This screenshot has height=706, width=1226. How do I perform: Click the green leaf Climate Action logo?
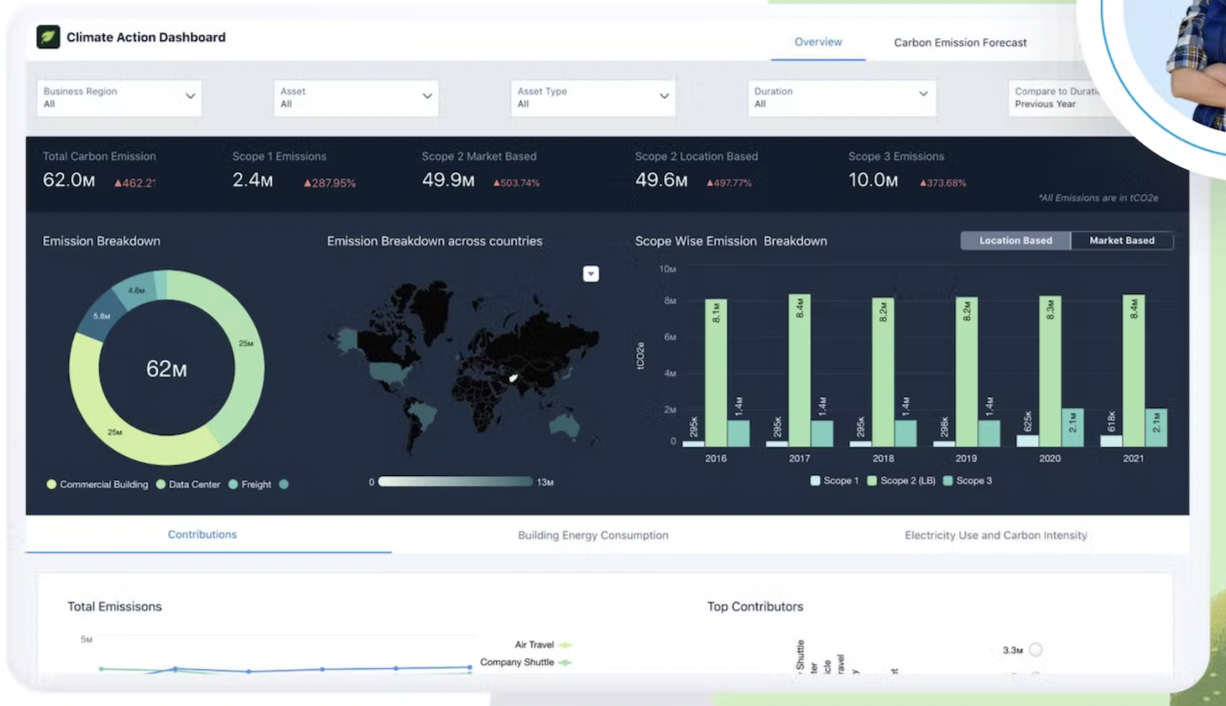pyautogui.click(x=48, y=37)
